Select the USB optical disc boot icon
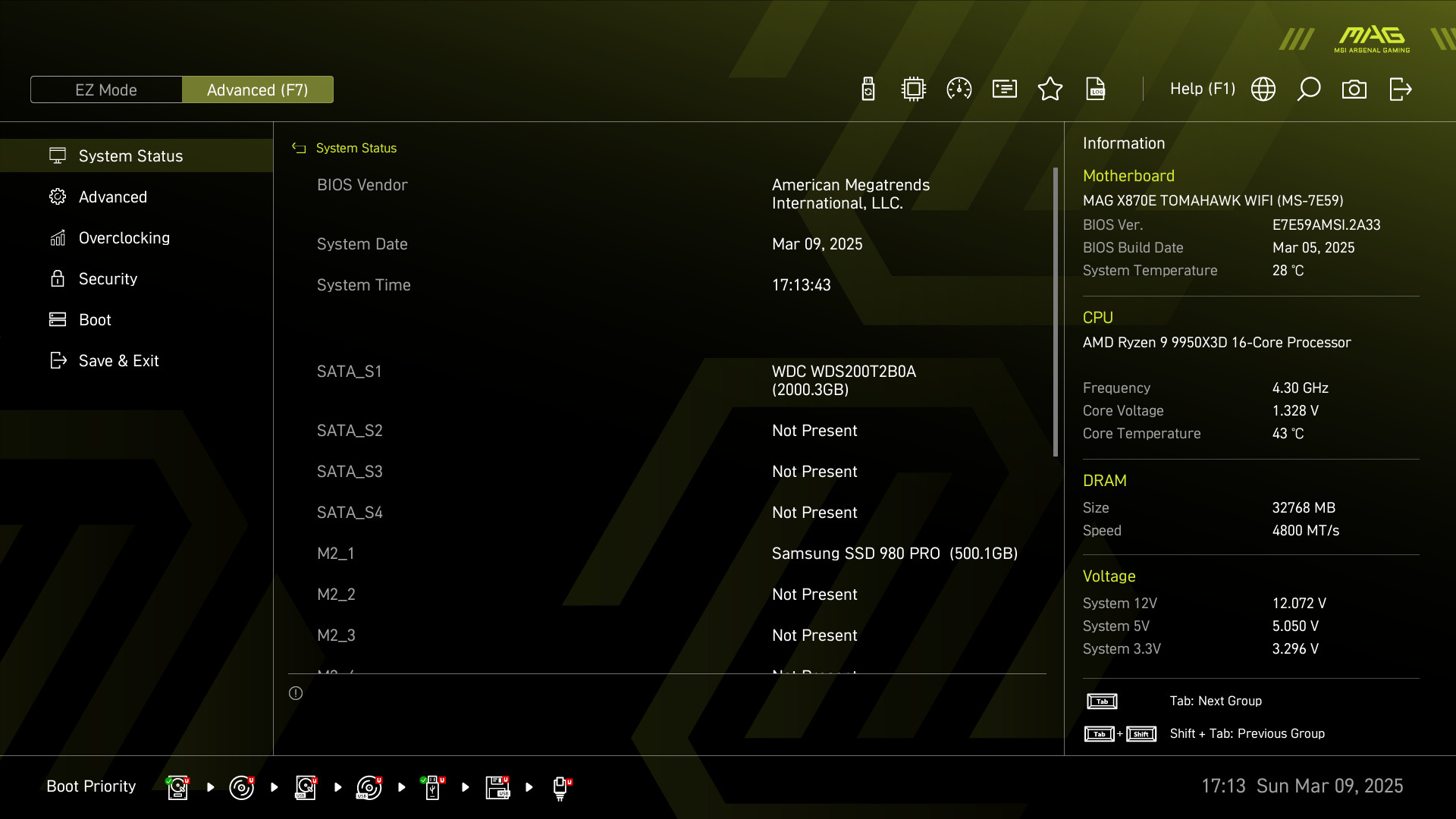The image size is (1456, 819). tap(369, 787)
